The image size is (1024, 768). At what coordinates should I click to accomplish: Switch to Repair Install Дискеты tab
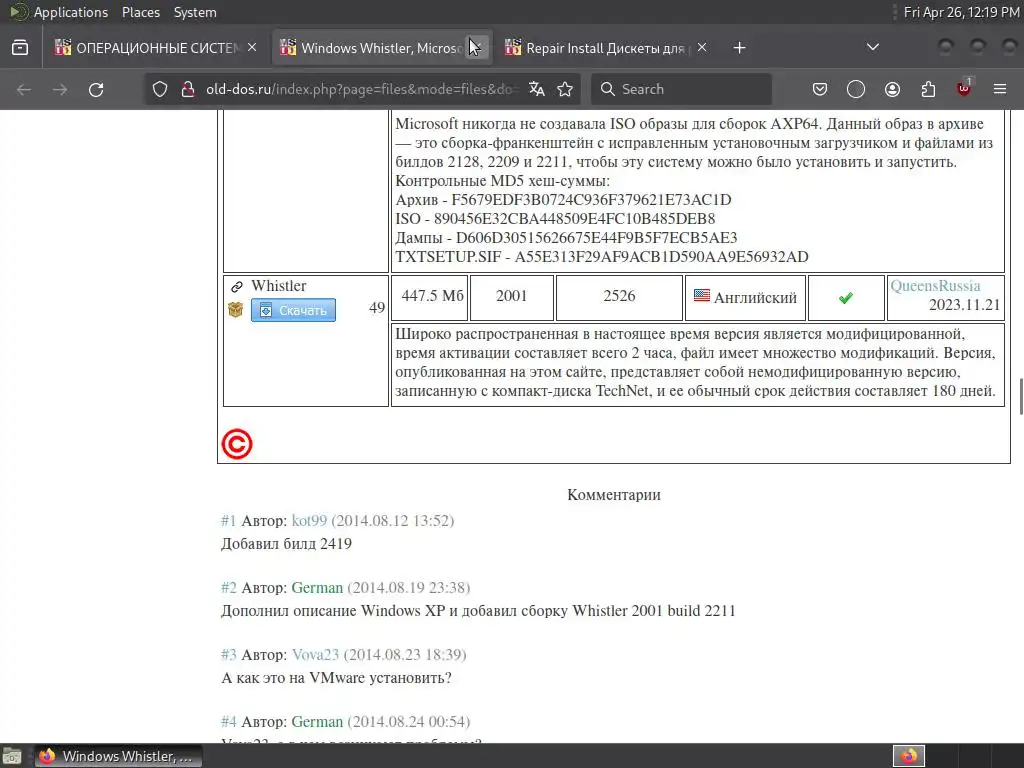click(597, 48)
